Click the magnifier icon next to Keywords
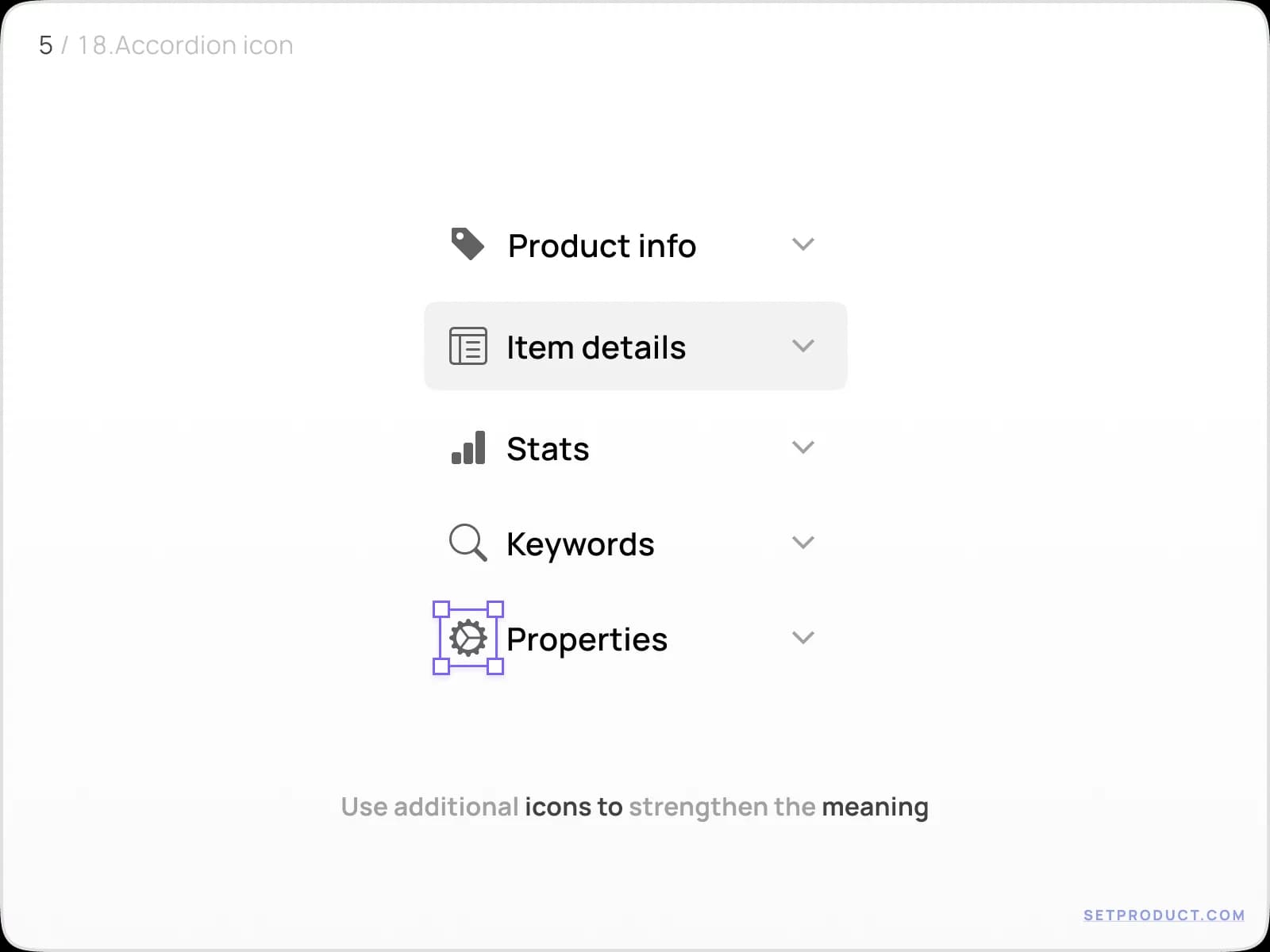 click(468, 543)
